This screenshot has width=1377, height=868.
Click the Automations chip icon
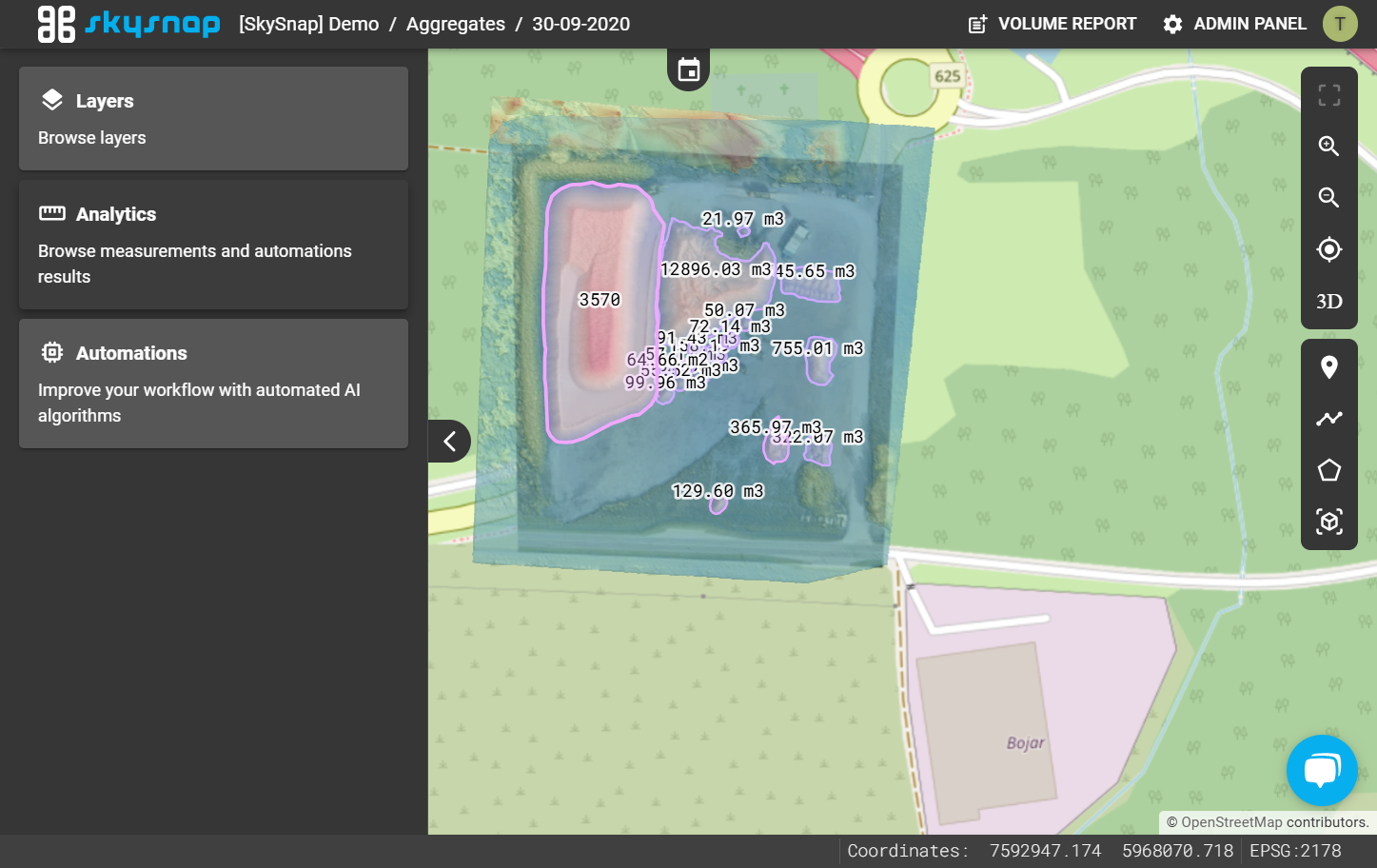[x=52, y=352]
